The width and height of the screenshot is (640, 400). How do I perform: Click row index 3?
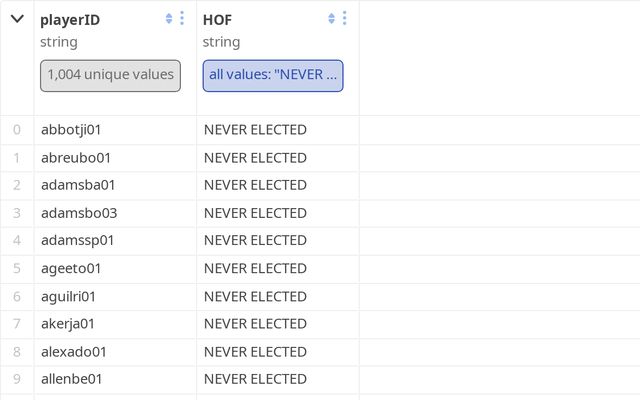tap(17, 213)
